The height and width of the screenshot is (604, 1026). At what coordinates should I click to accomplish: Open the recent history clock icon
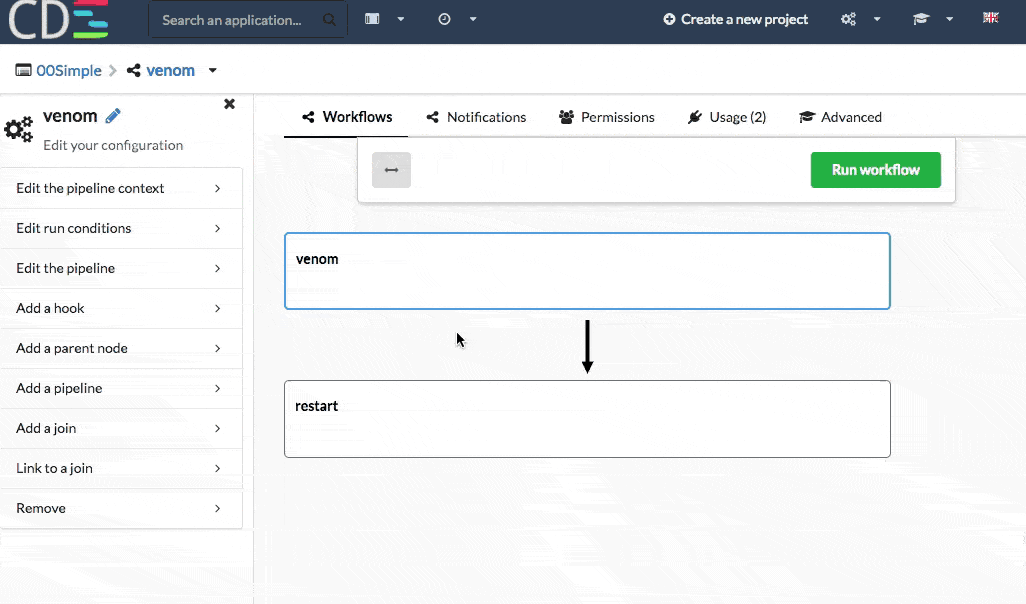[x=444, y=19]
